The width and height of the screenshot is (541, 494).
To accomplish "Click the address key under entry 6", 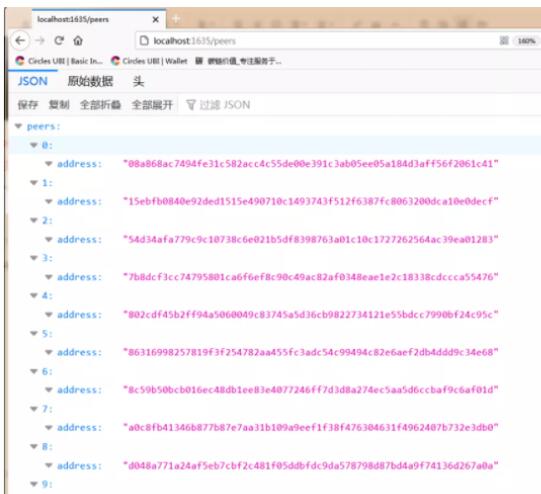I will click(79, 390).
